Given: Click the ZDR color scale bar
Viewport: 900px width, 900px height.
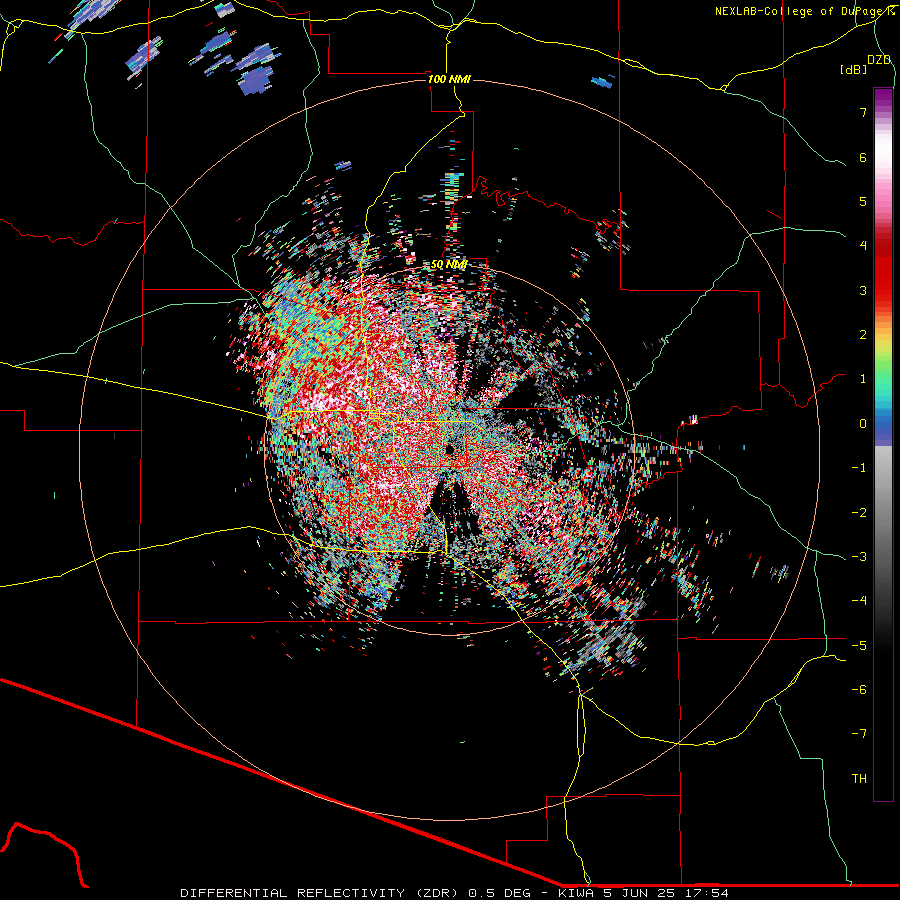Looking at the screenshot, I should click(883, 444).
